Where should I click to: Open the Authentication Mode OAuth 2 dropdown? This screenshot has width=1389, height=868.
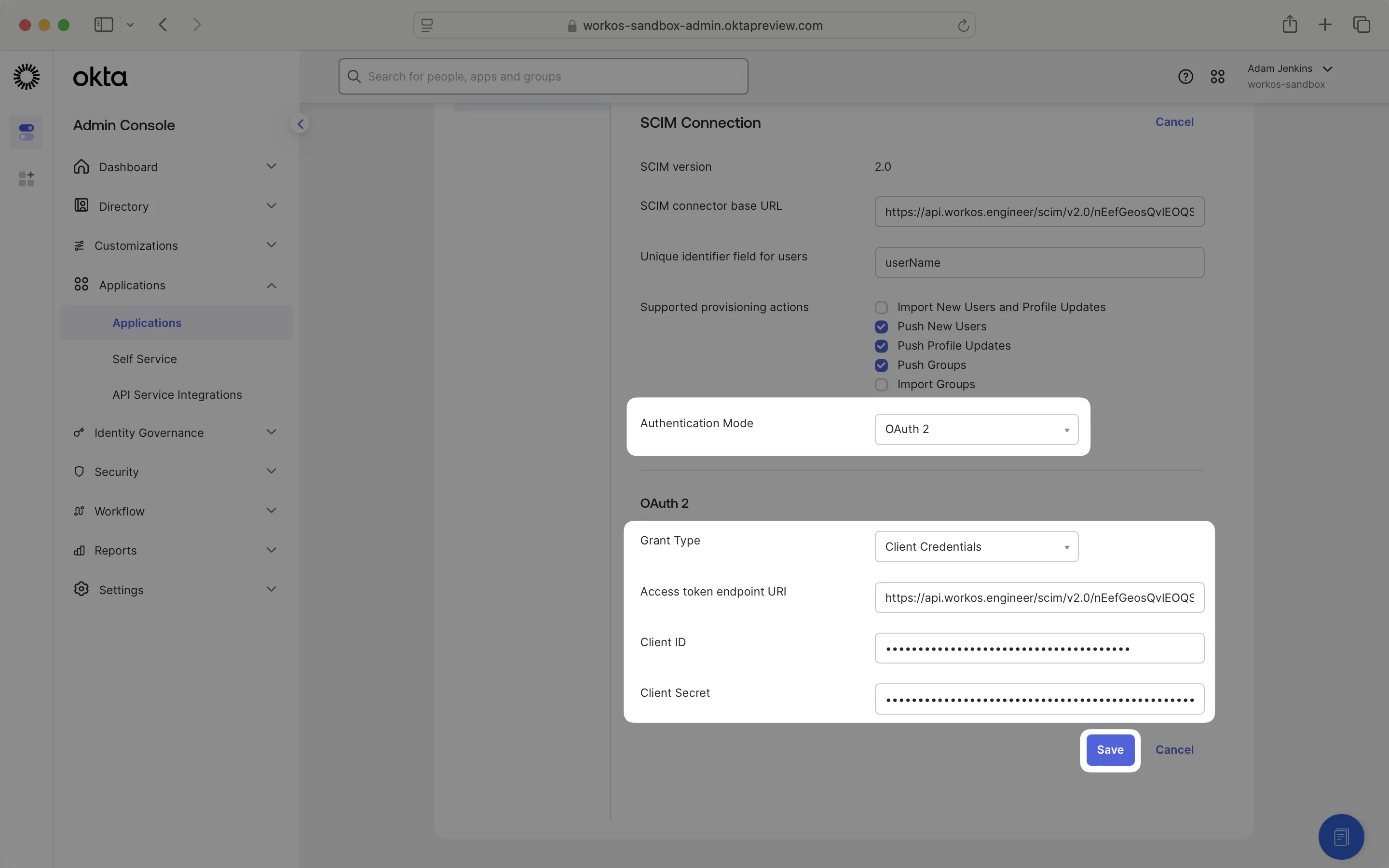[976, 429]
